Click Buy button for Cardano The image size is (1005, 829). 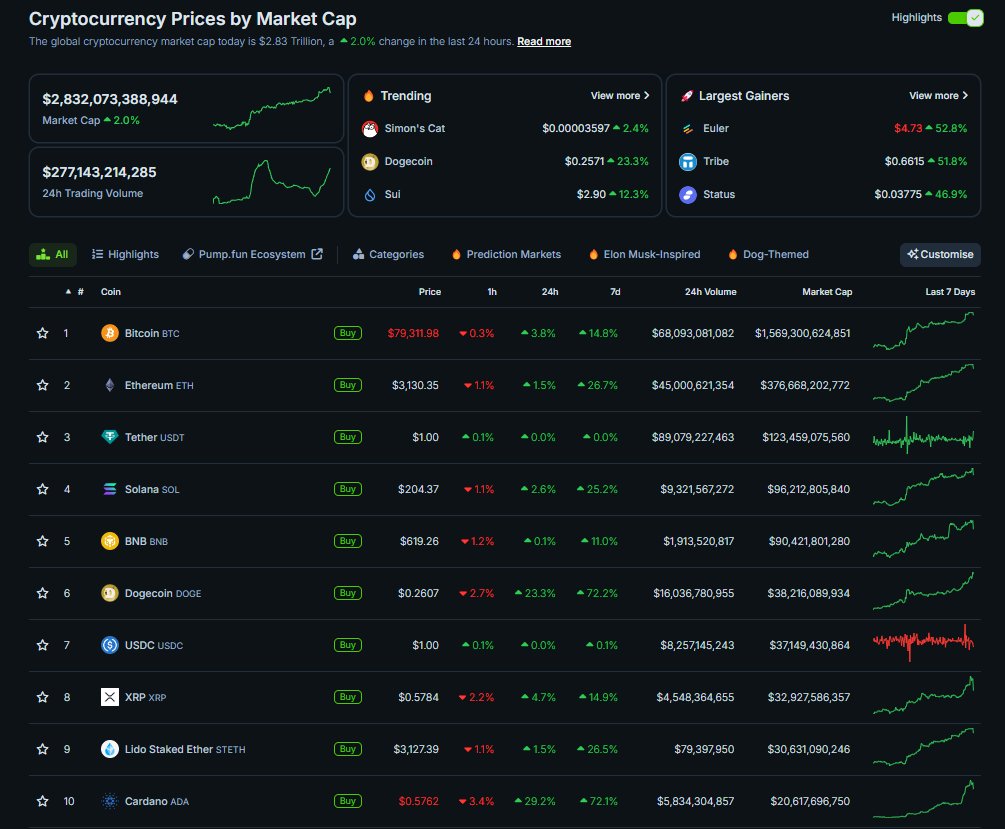(x=347, y=801)
